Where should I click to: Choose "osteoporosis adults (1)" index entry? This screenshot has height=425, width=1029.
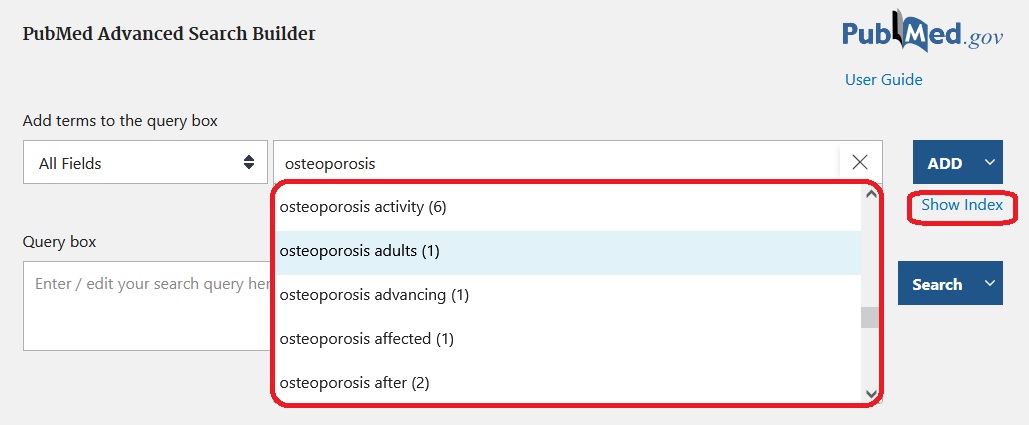pos(360,251)
